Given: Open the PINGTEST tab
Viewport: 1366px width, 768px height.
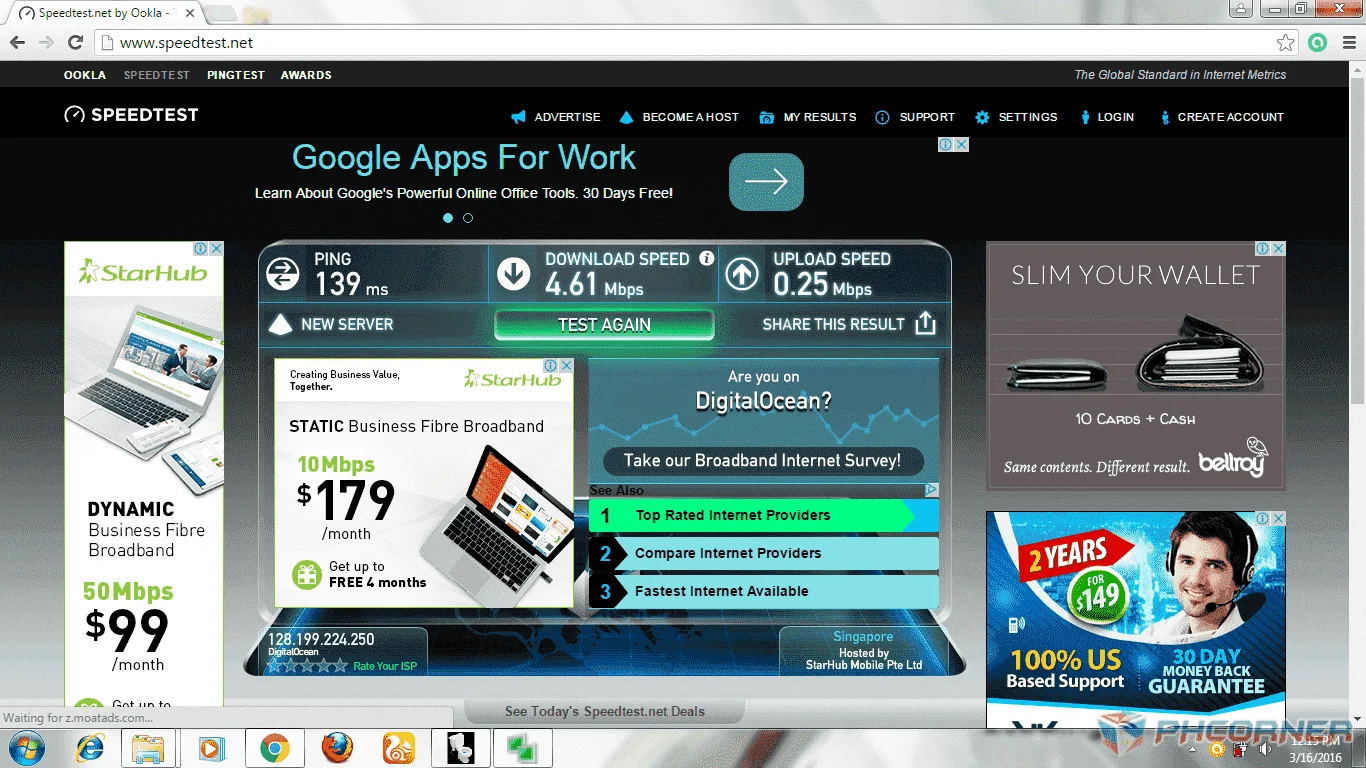Looking at the screenshot, I should click(x=236, y=75).
